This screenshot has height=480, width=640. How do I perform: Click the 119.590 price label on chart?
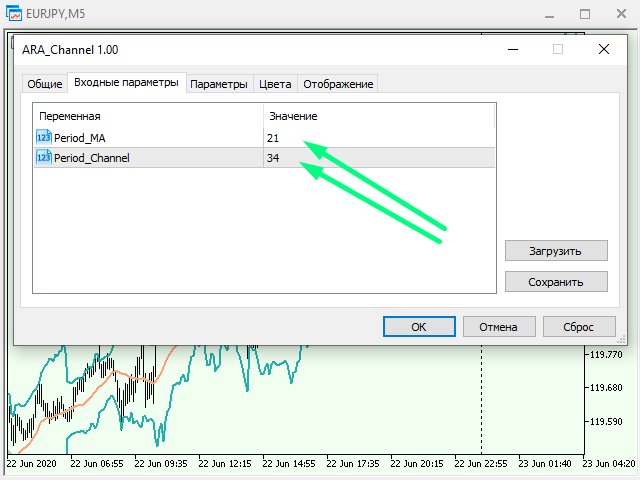point(606,421)
